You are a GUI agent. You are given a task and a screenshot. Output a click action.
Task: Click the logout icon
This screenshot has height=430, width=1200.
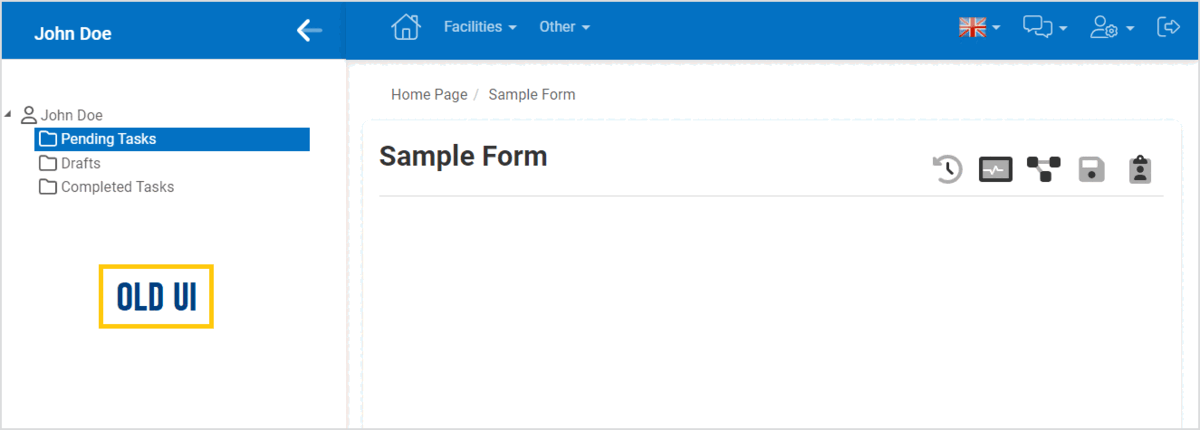(x=1168, y=27)
